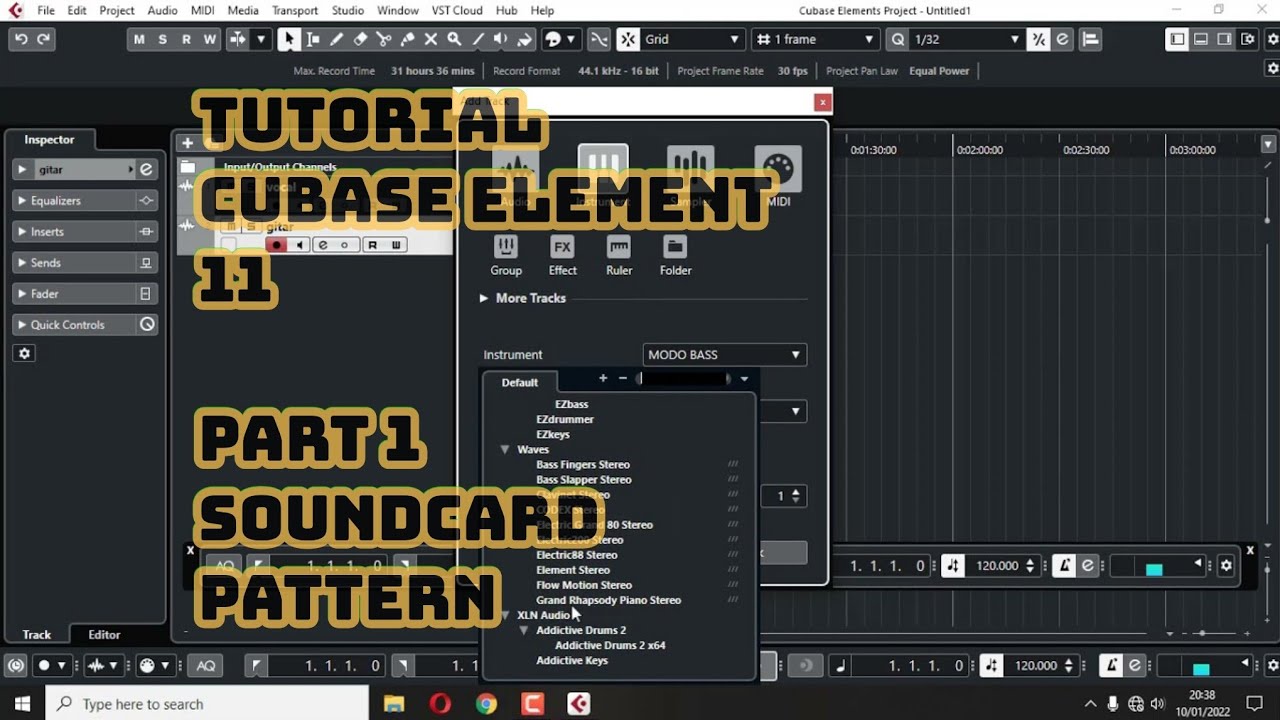This screenshot has height=720, width=1280.
Task: Open the Grid snap type dropdown
Action: click(693, 39)
